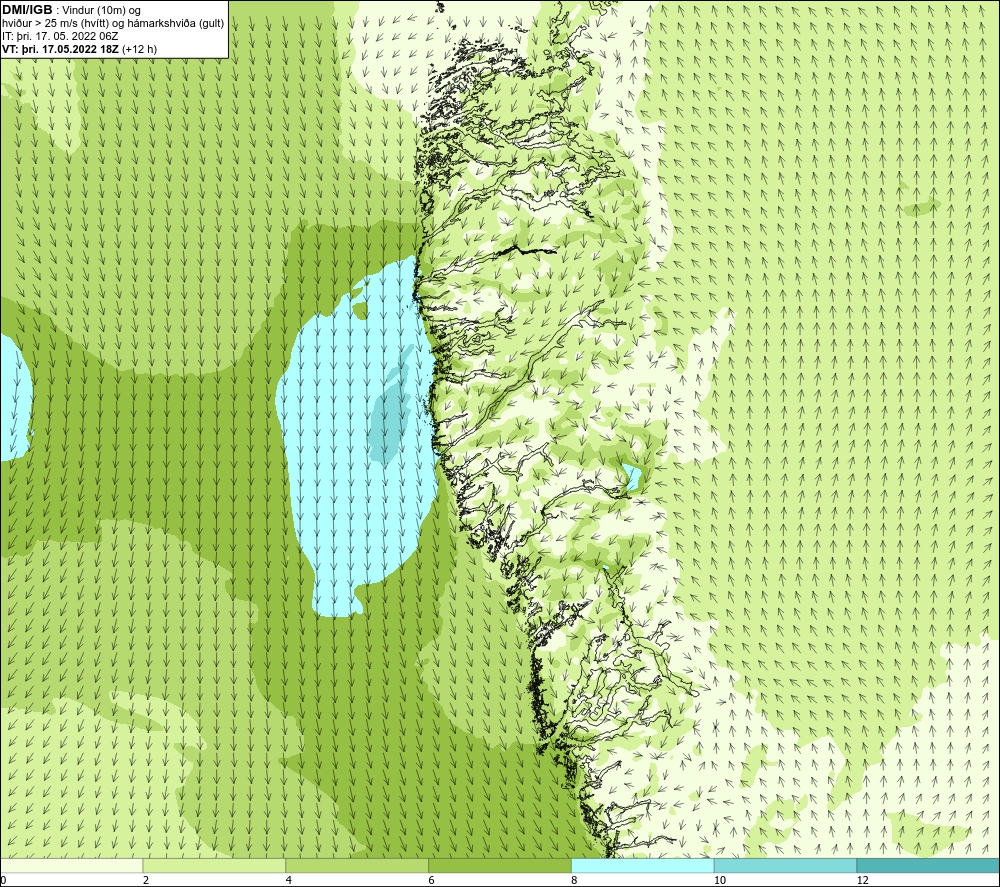The height and width of the screenshot is (887, 1000).
Task: Click the cyan wind area at the left map edge
Action: (14, 397)
